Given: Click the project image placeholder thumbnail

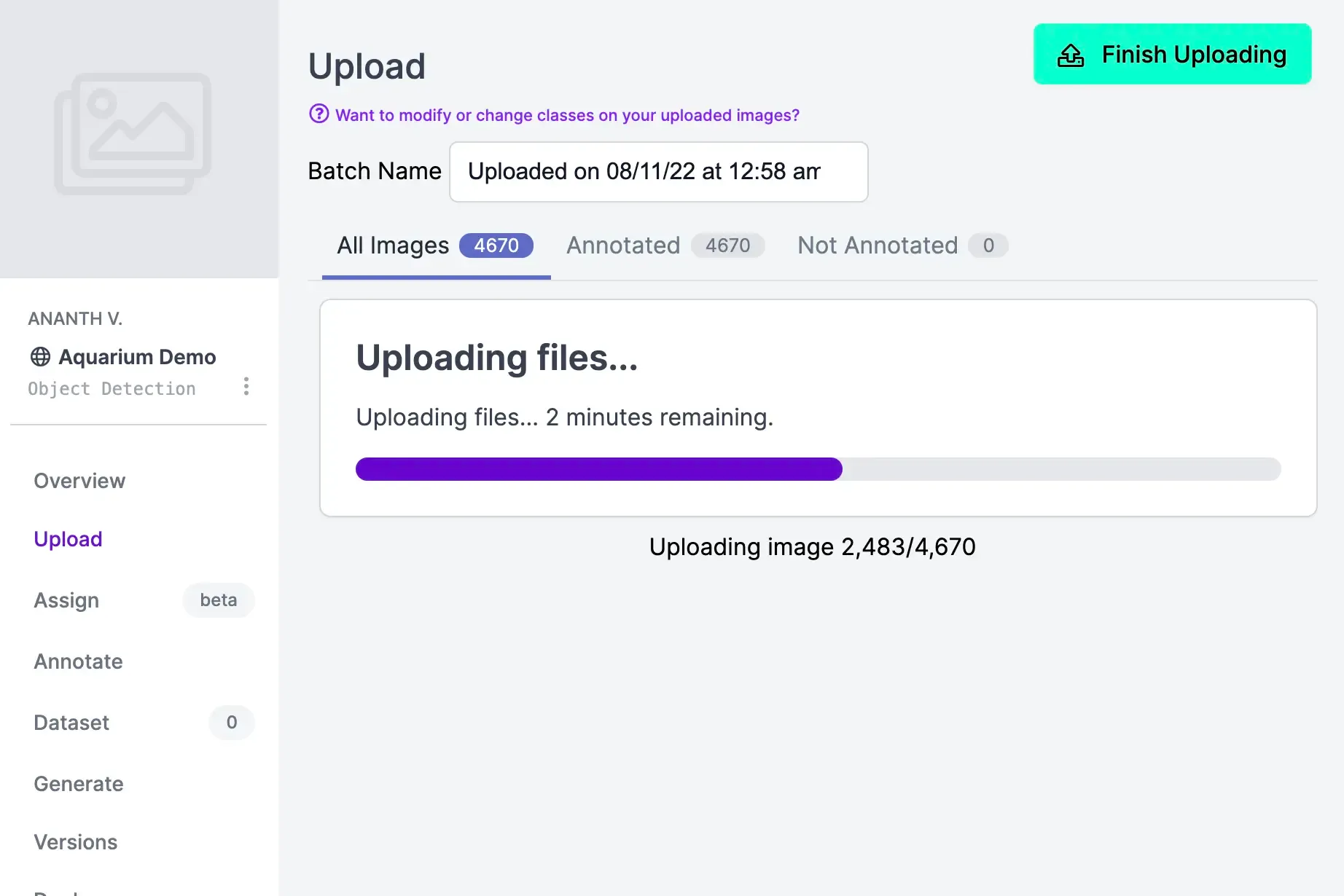Looking at the screenshot, I should pyautogui.click(x=133, y=133).
